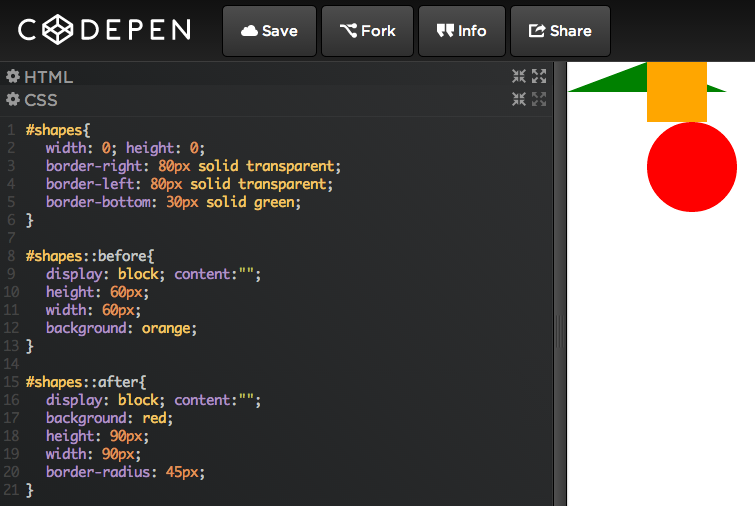
Task: Click the Share button
Action: click(x=560, y=31)
